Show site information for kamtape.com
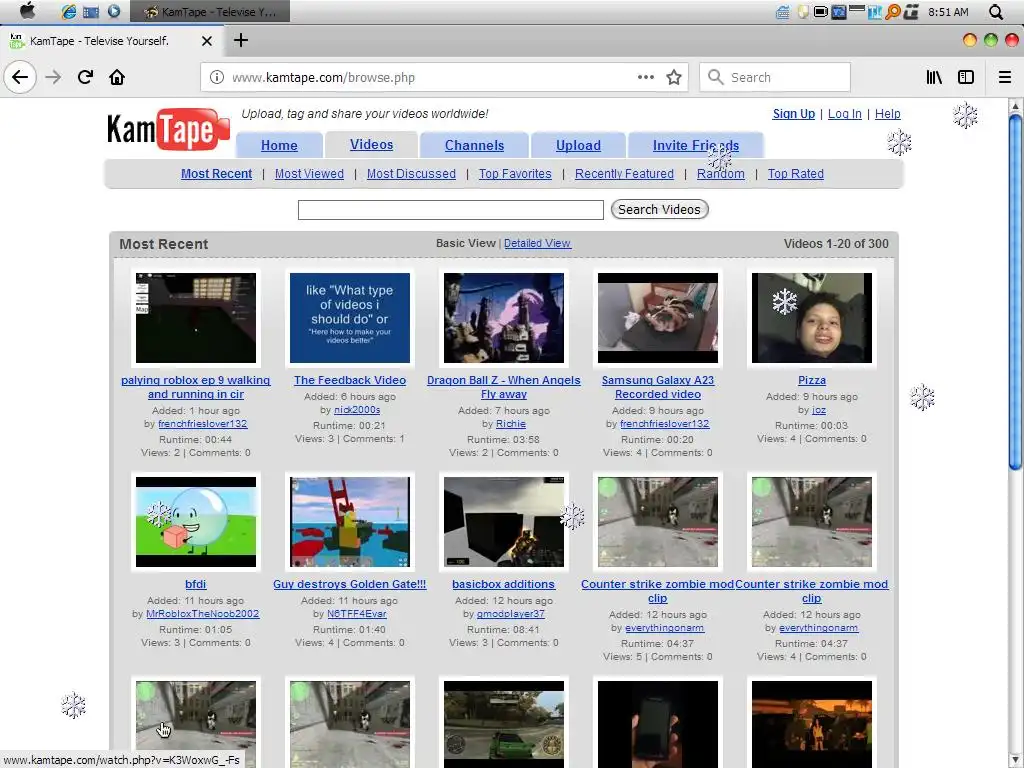The image size is (1024, 768). coord(216,78)
